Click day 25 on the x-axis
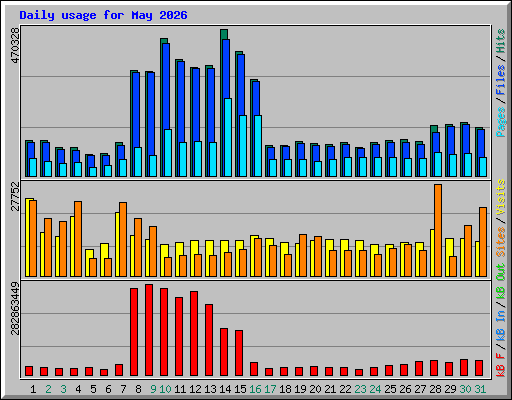The height and width of the screenshot is (400, 512). (x=390, y=389)
